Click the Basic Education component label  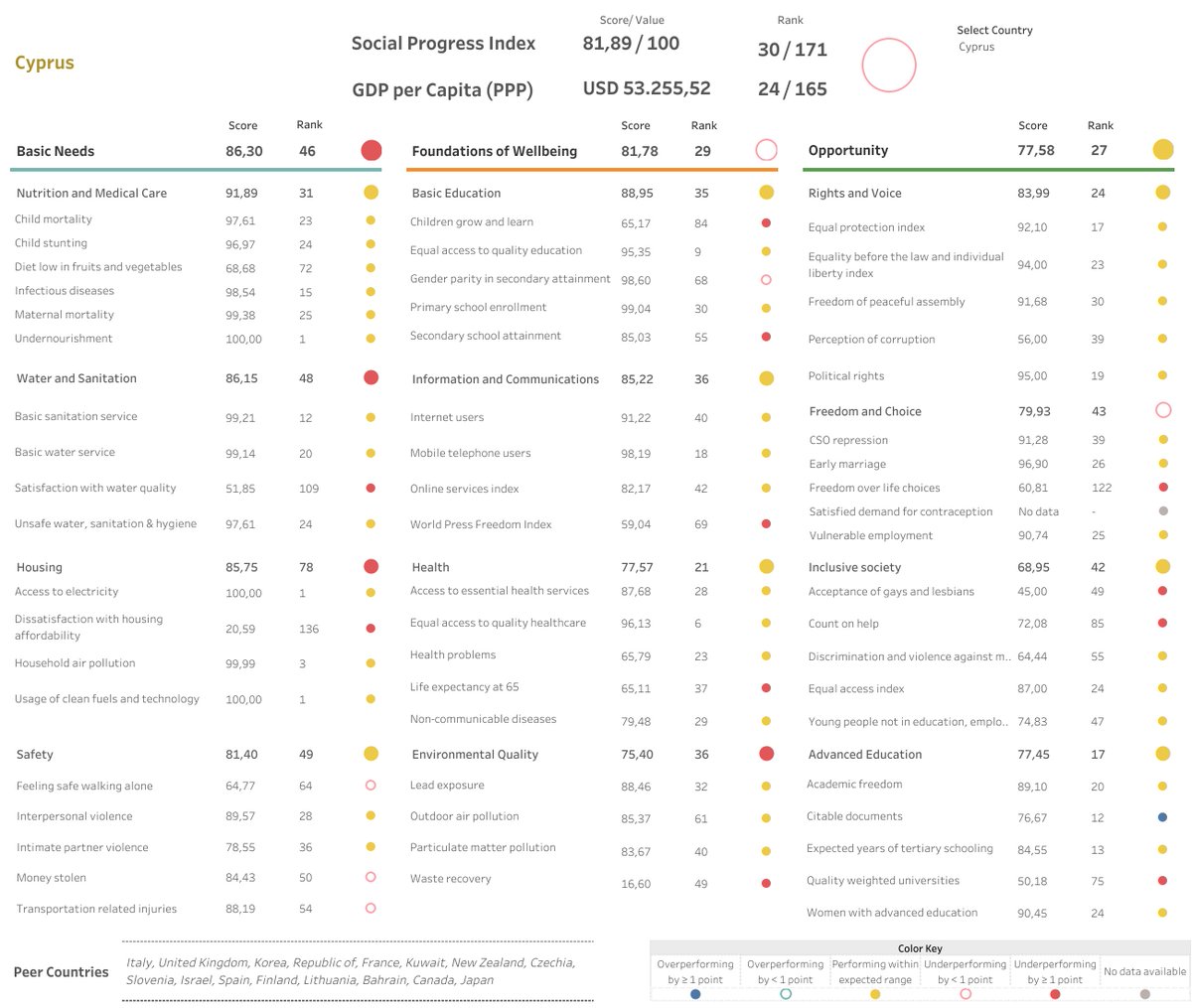(x=456, y=193)
